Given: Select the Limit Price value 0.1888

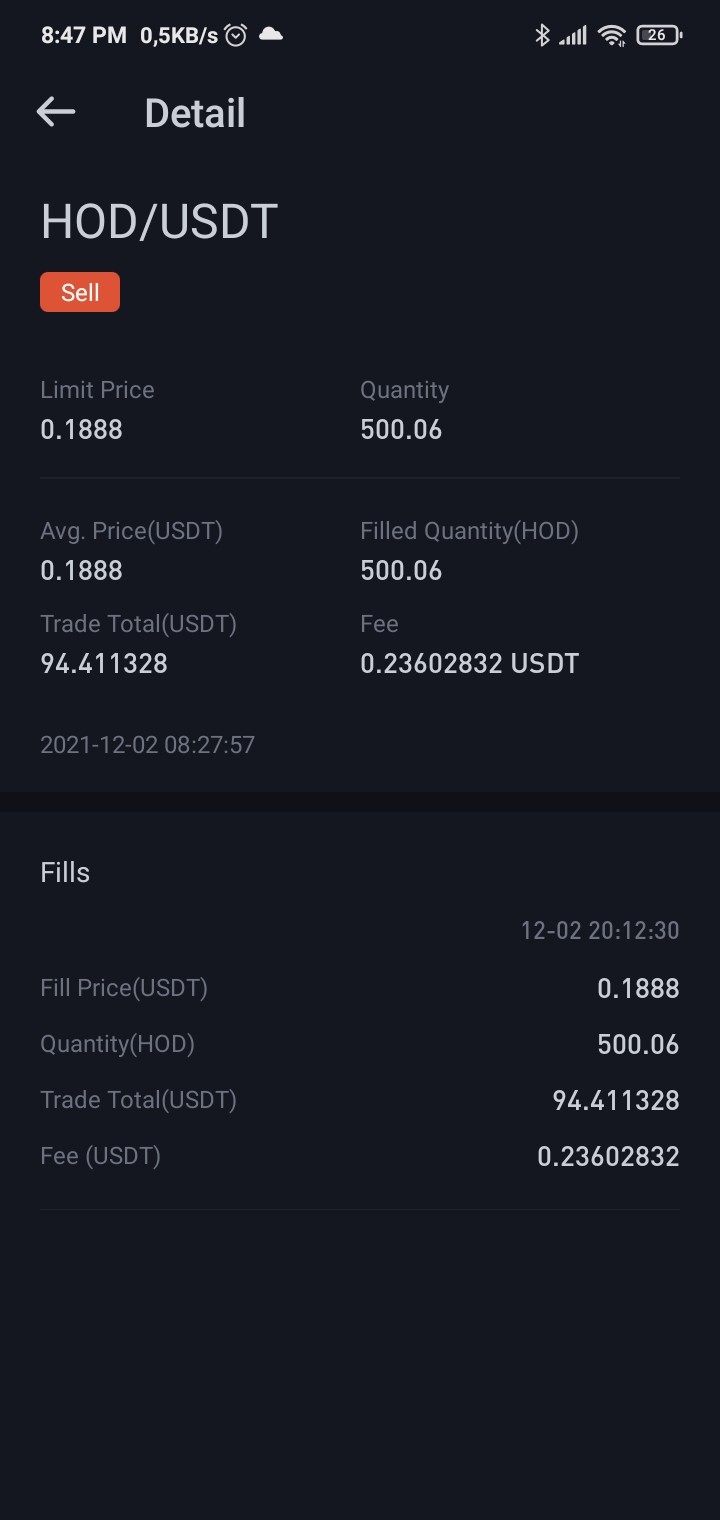Looking at the screenshot, I should click(81, 430).
